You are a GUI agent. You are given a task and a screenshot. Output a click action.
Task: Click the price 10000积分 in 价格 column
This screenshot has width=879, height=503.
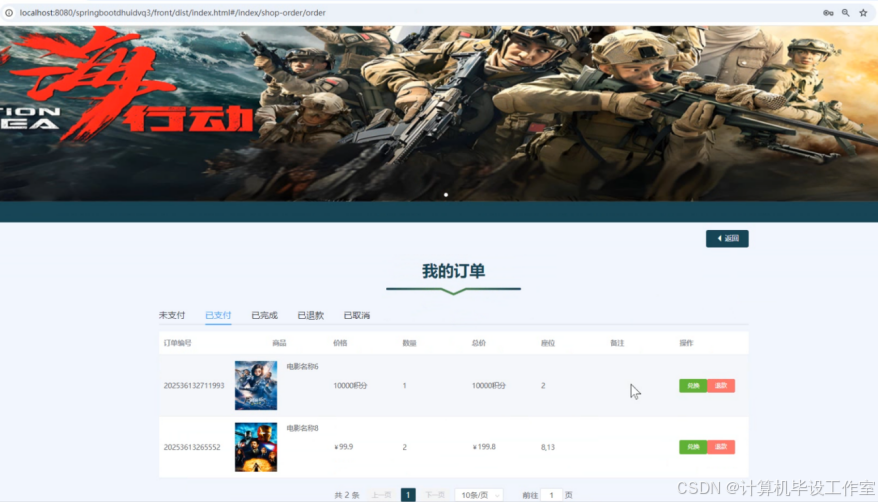(350, 386)
